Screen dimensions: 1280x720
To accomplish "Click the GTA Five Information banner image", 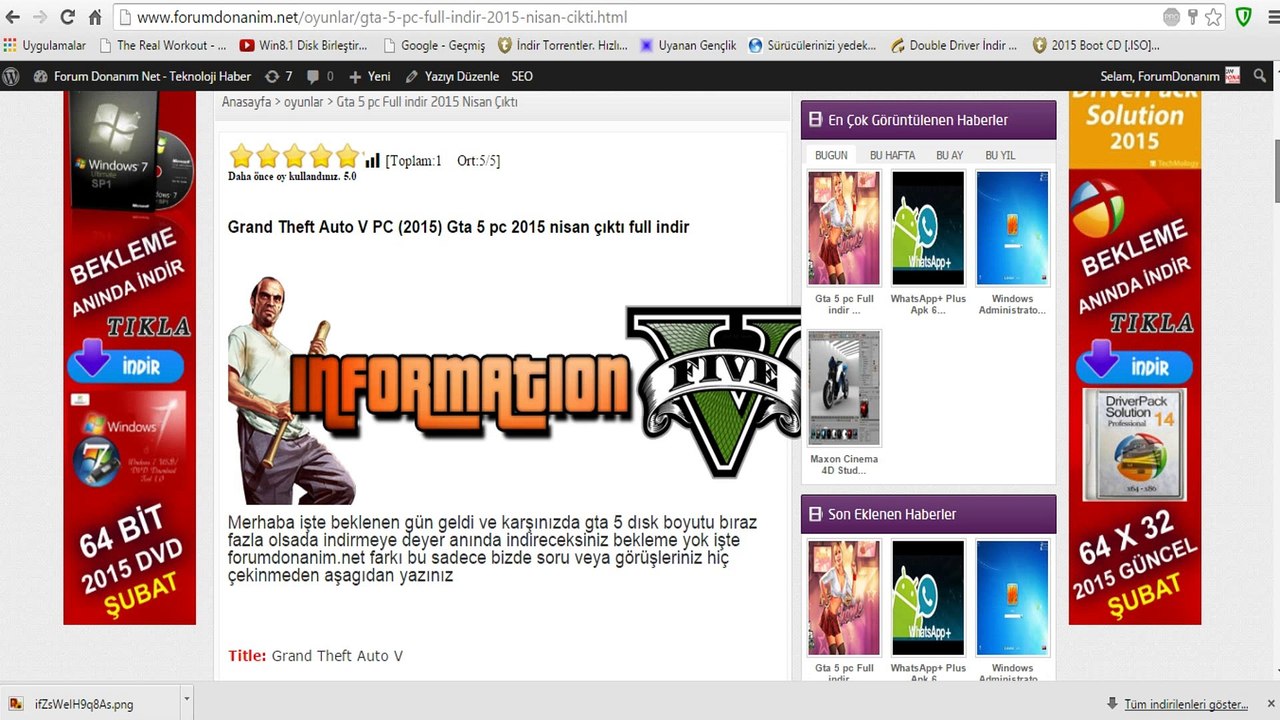I will point(514,390).
